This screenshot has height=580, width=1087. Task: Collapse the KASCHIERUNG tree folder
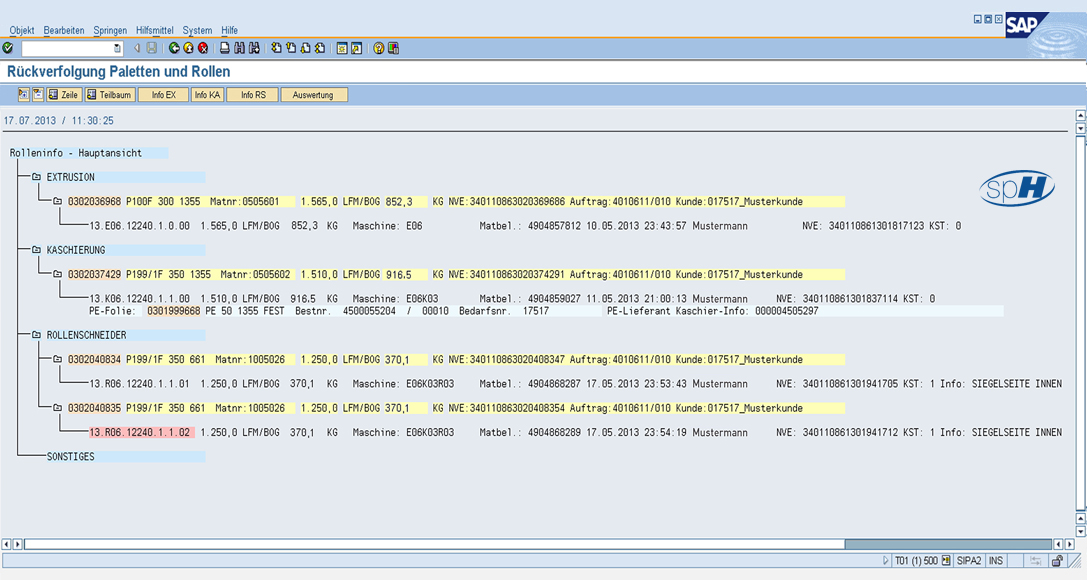[36, 249]
